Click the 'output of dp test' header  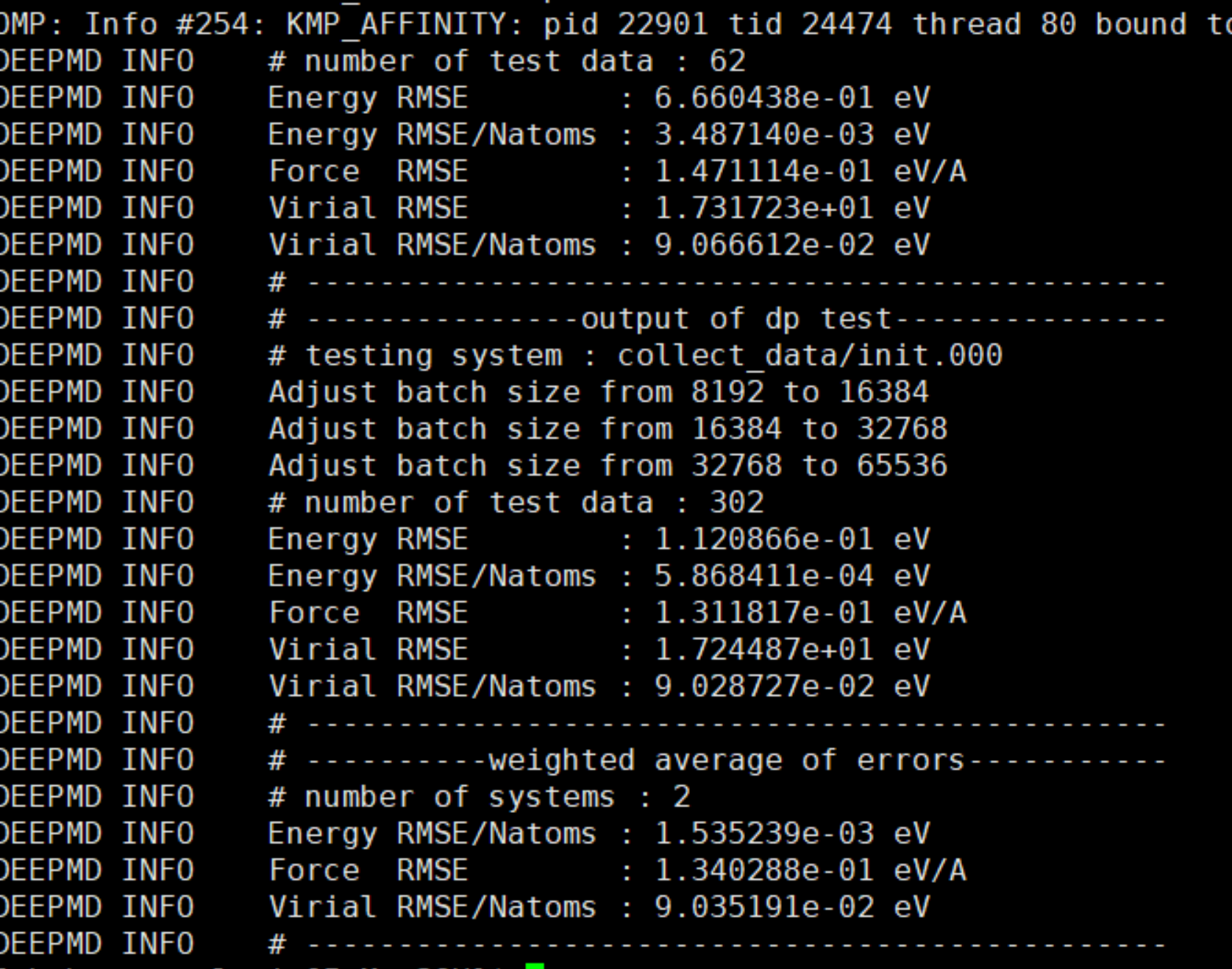point(736,319)
